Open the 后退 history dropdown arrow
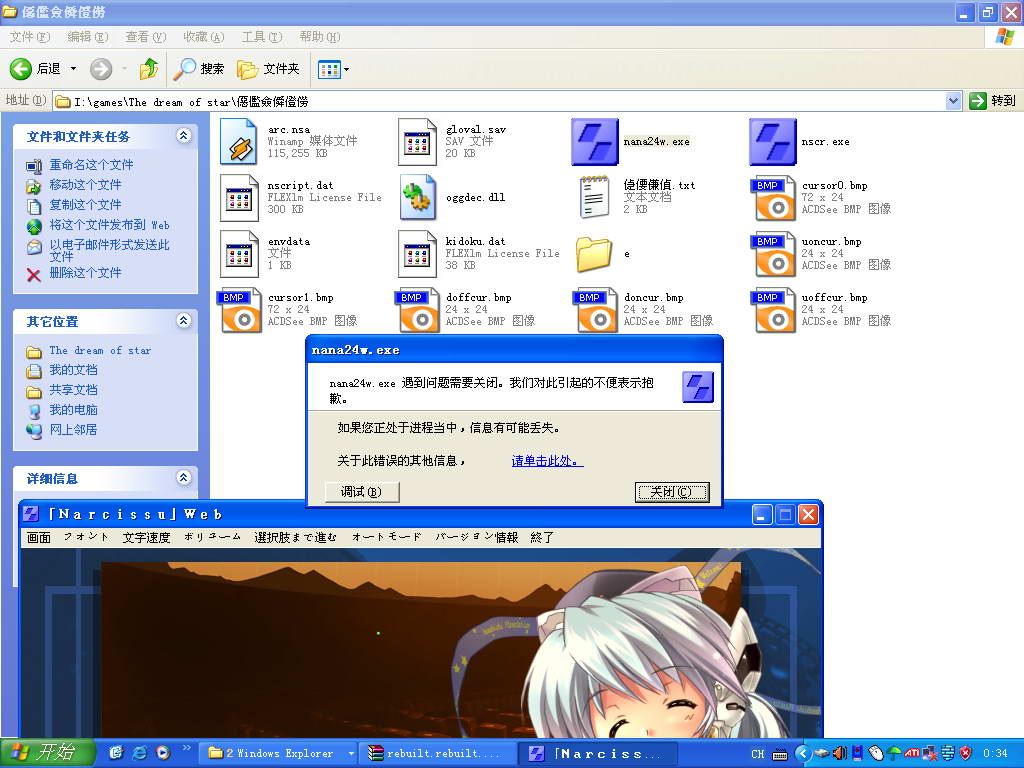Image resolution: width=1024 pixels, height=768 pixels. pos(73,69)
